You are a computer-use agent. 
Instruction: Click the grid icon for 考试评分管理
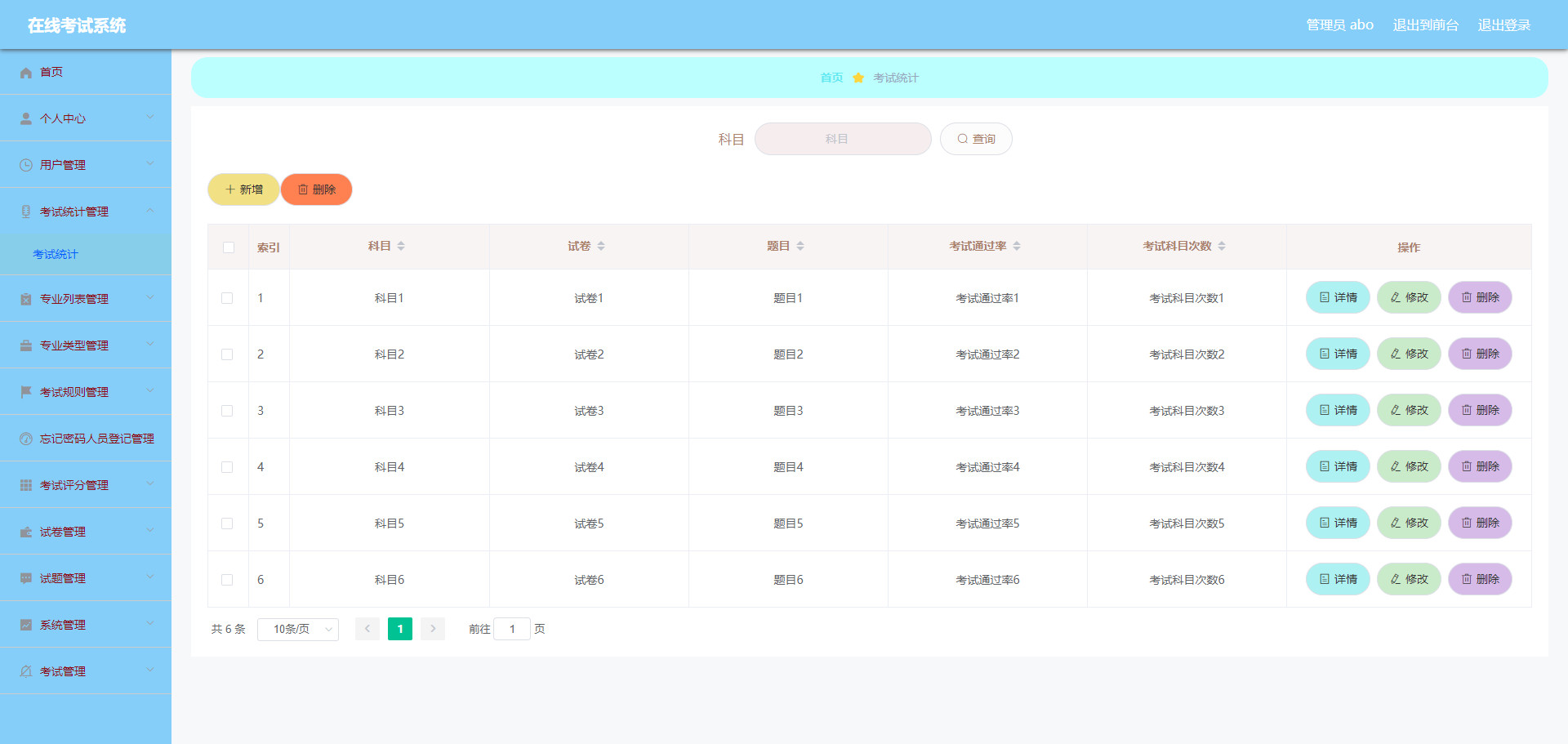pos(26,486)
